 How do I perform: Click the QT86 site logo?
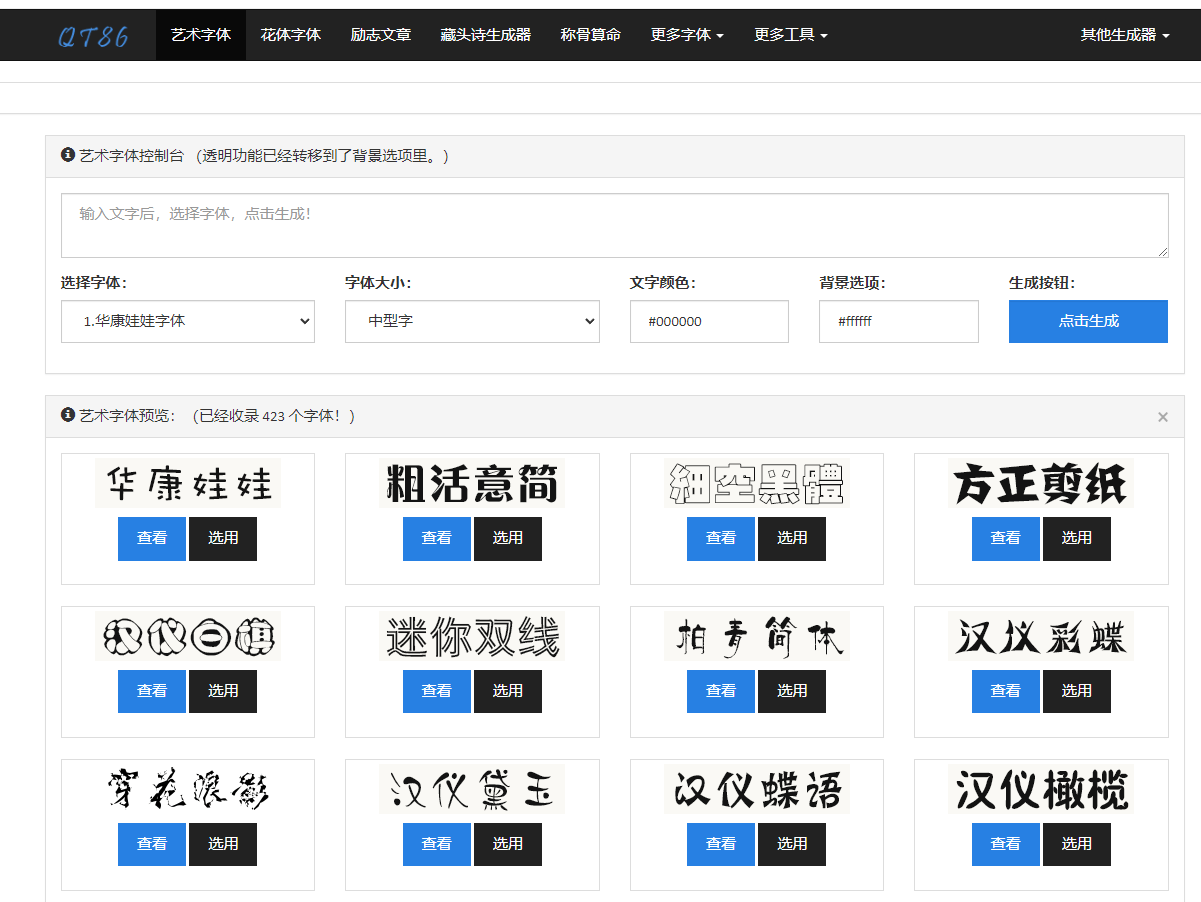point(93,35)
